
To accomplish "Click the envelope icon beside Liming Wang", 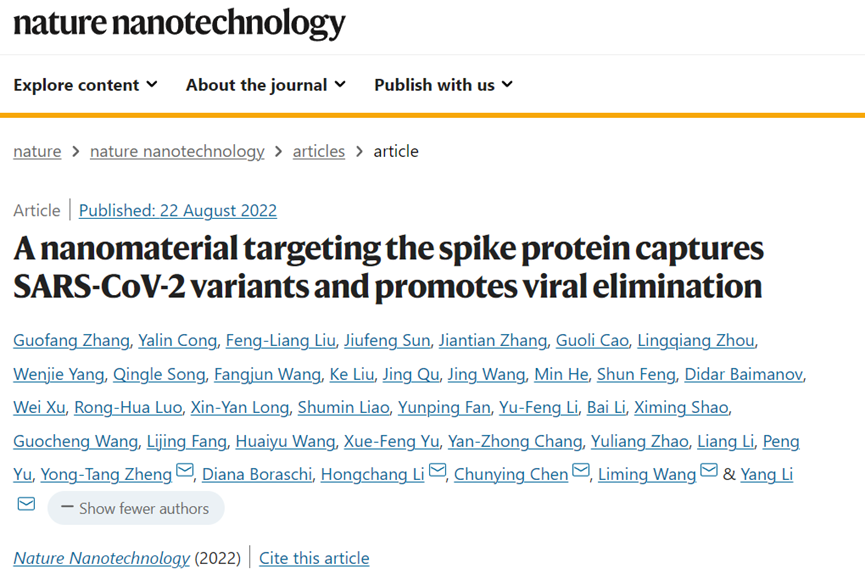I will pos(709,470).
